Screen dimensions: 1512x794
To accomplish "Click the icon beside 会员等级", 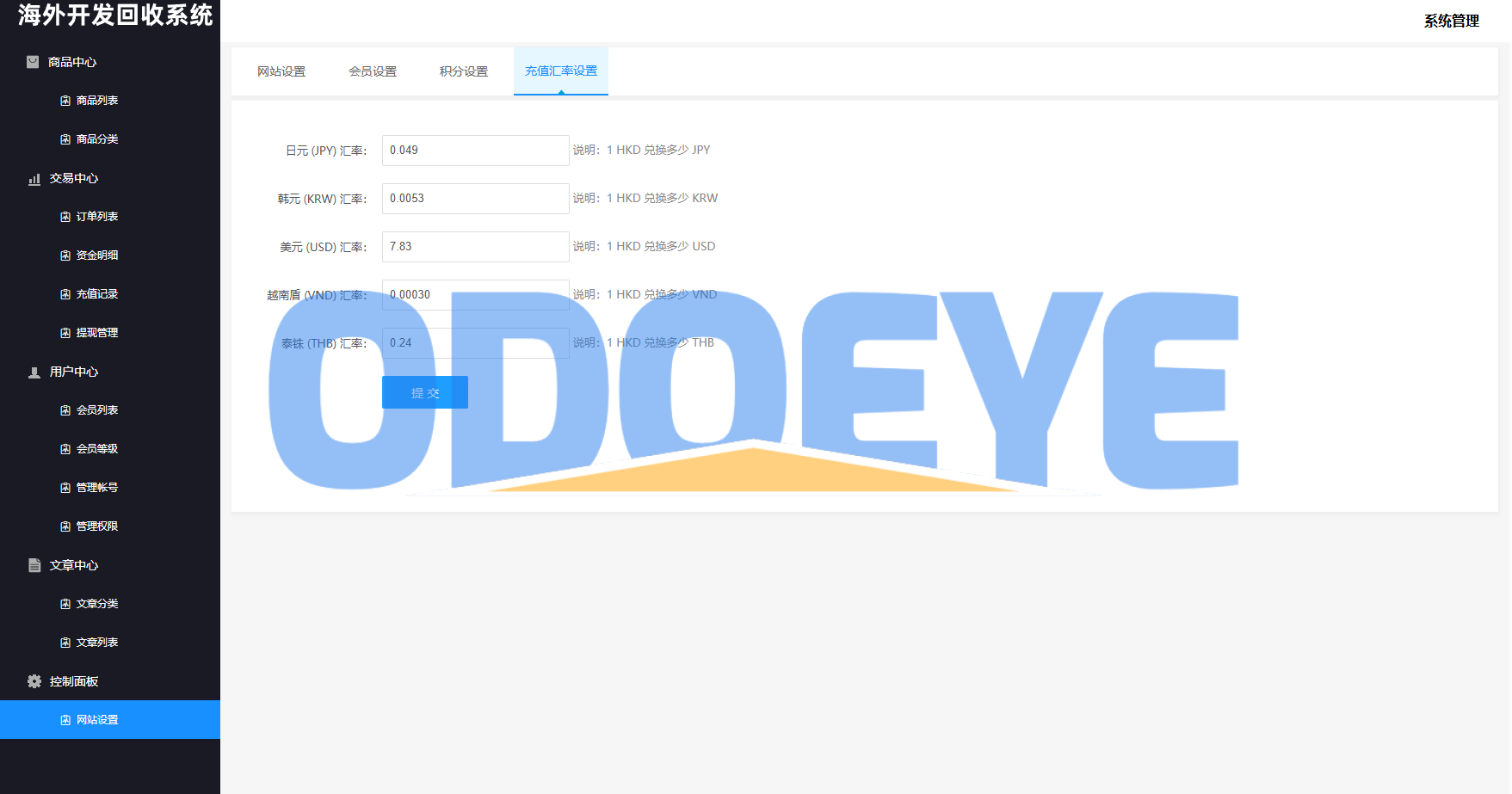I will click(x=65, y=449).
